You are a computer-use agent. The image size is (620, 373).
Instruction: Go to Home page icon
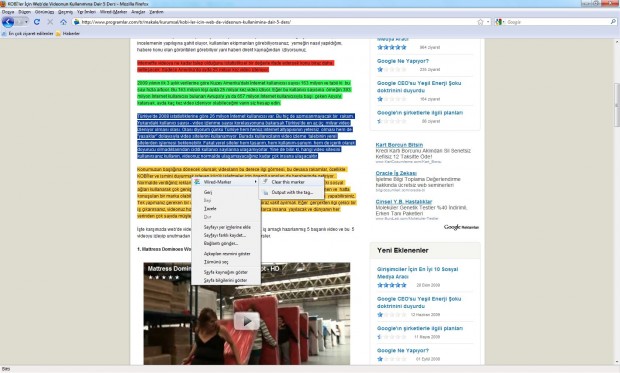point(63,22)
